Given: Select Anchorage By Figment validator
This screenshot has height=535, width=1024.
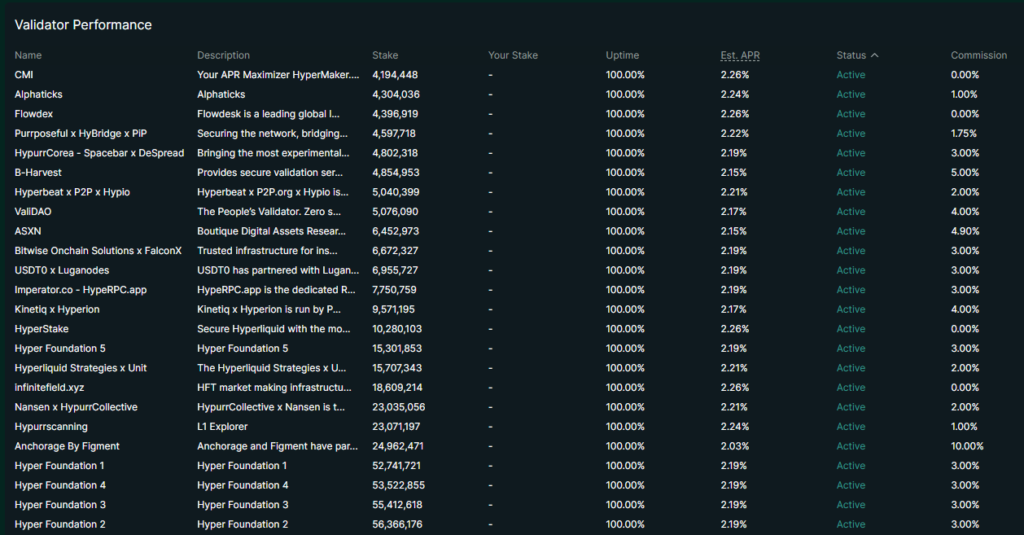Looking at the screenshot, I should pos(67,447).
